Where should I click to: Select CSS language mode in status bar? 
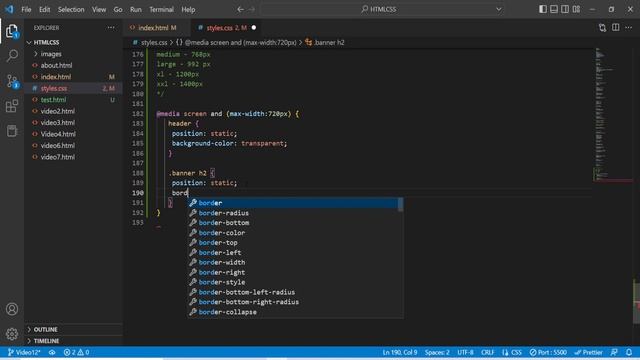point(512,352)
